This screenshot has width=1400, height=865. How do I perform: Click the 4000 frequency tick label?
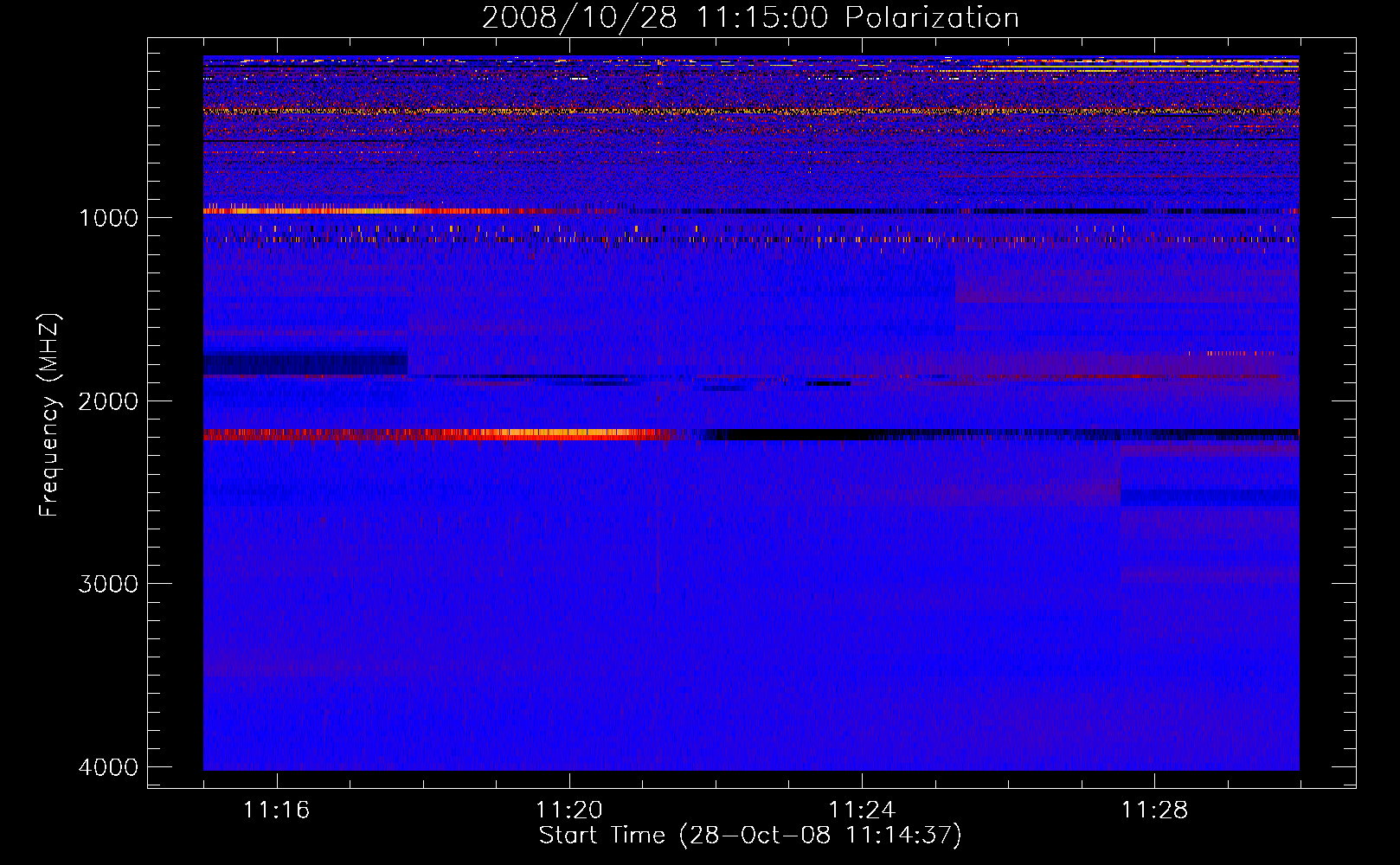tap(108, 767)
